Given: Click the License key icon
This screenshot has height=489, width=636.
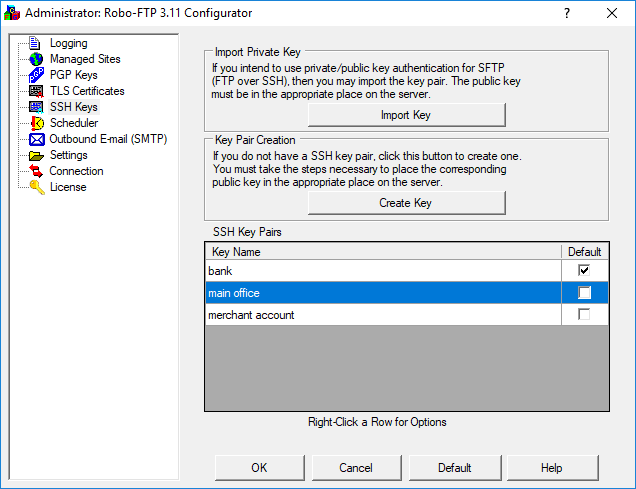Looking at the screenshot, I should coord(37,187).
